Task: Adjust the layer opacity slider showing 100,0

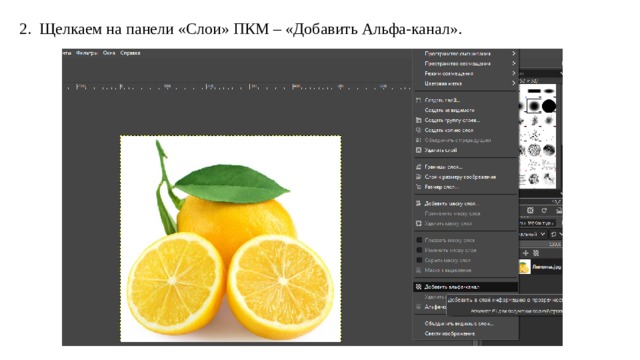Action: [x=540, y=244]
